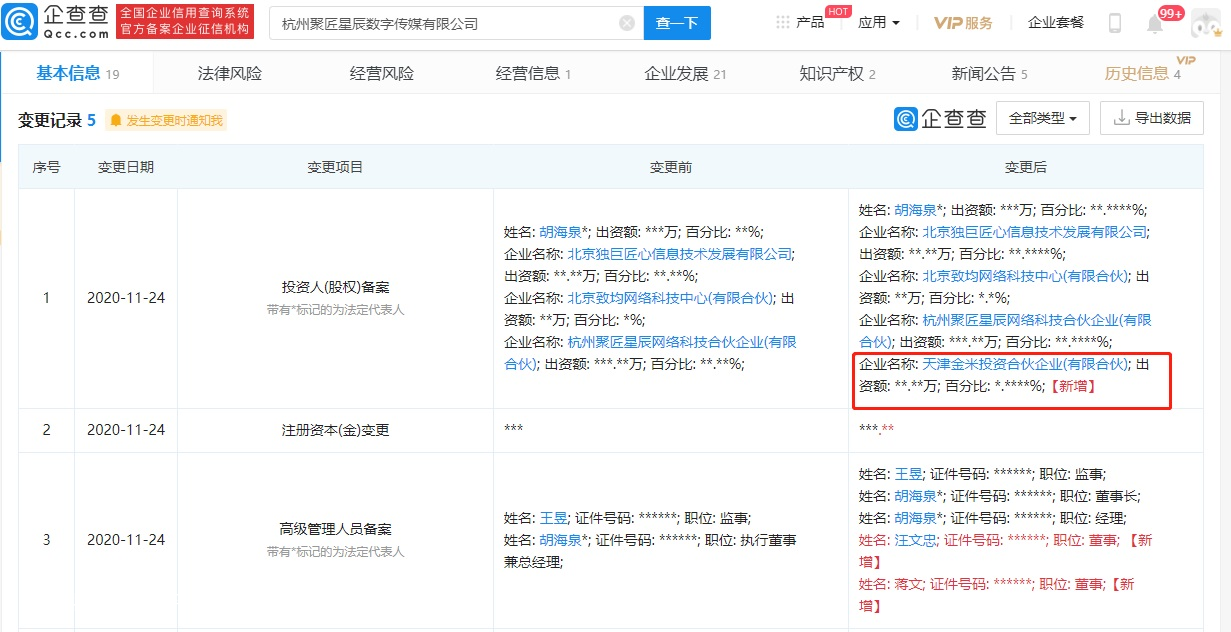Open 汪文忠 director profile link
The height and width of the screenshot is (632, 1231).
tap(917, 540)
